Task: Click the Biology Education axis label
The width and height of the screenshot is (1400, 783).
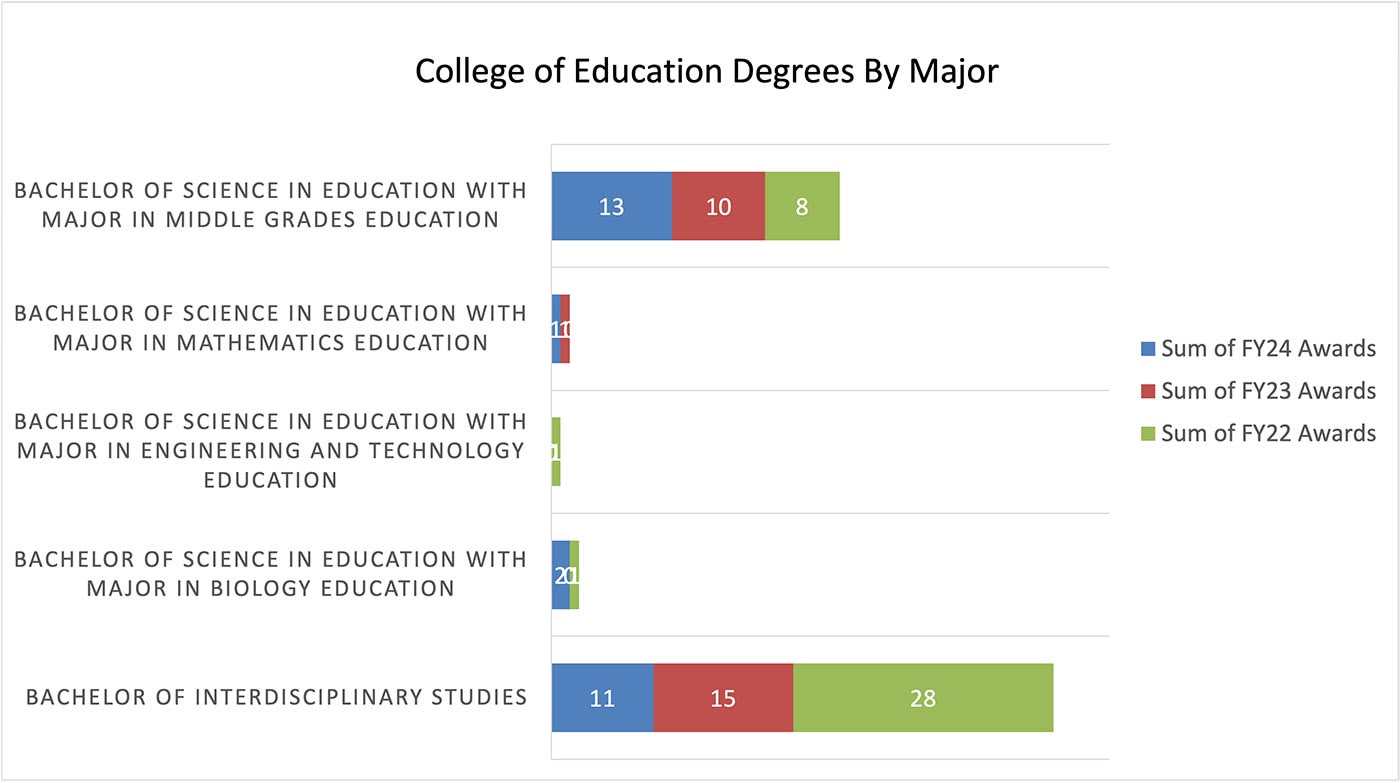Action: pos(270,574)
